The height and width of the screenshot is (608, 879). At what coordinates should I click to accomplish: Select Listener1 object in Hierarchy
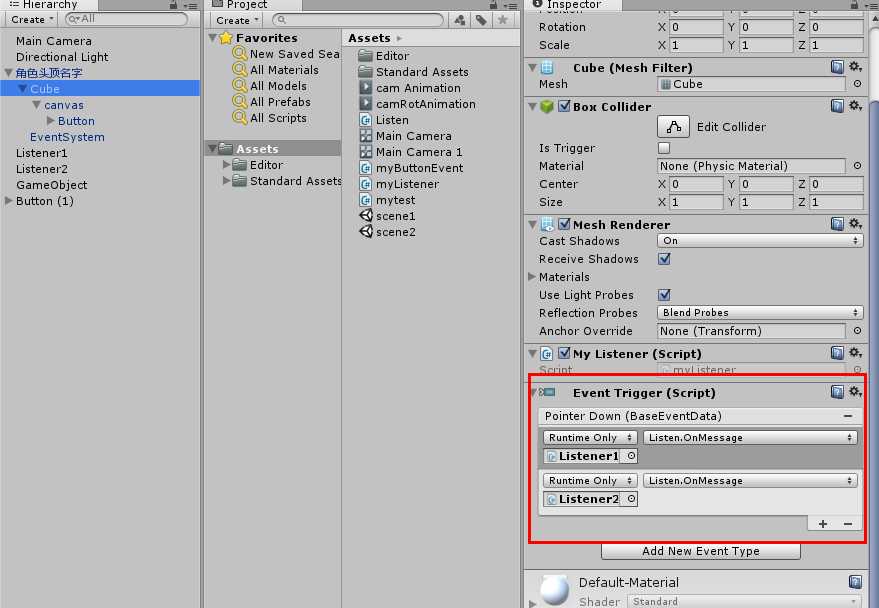pyautogui.click(x=41, y=152)
